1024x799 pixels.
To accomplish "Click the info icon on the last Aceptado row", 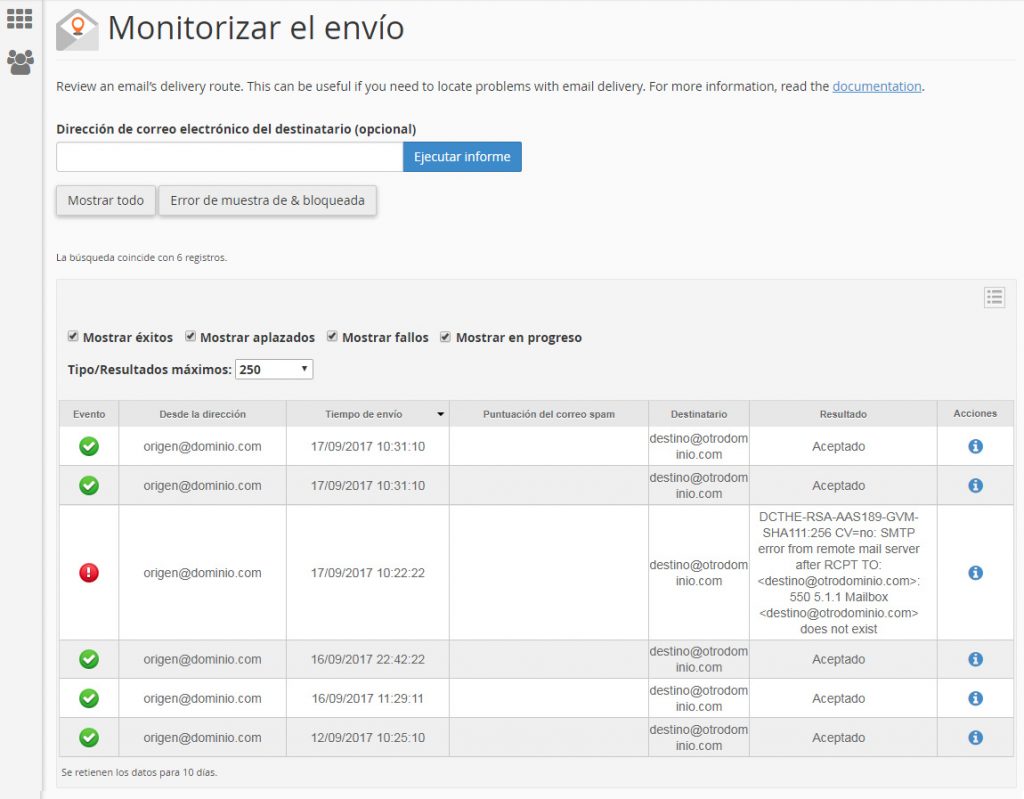I will click(x=974, y=737).
